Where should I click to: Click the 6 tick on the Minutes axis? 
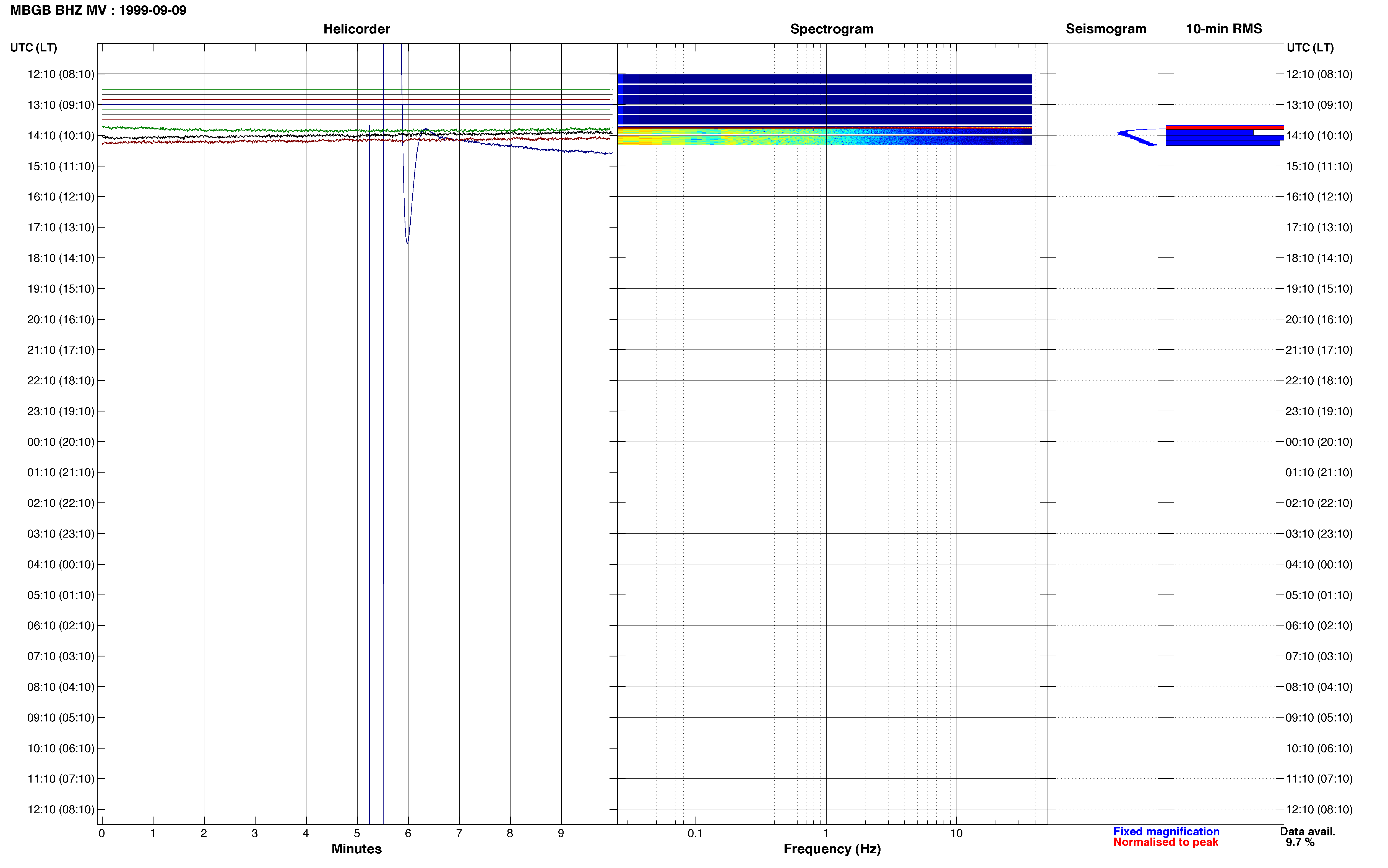(x=408, y=833)
